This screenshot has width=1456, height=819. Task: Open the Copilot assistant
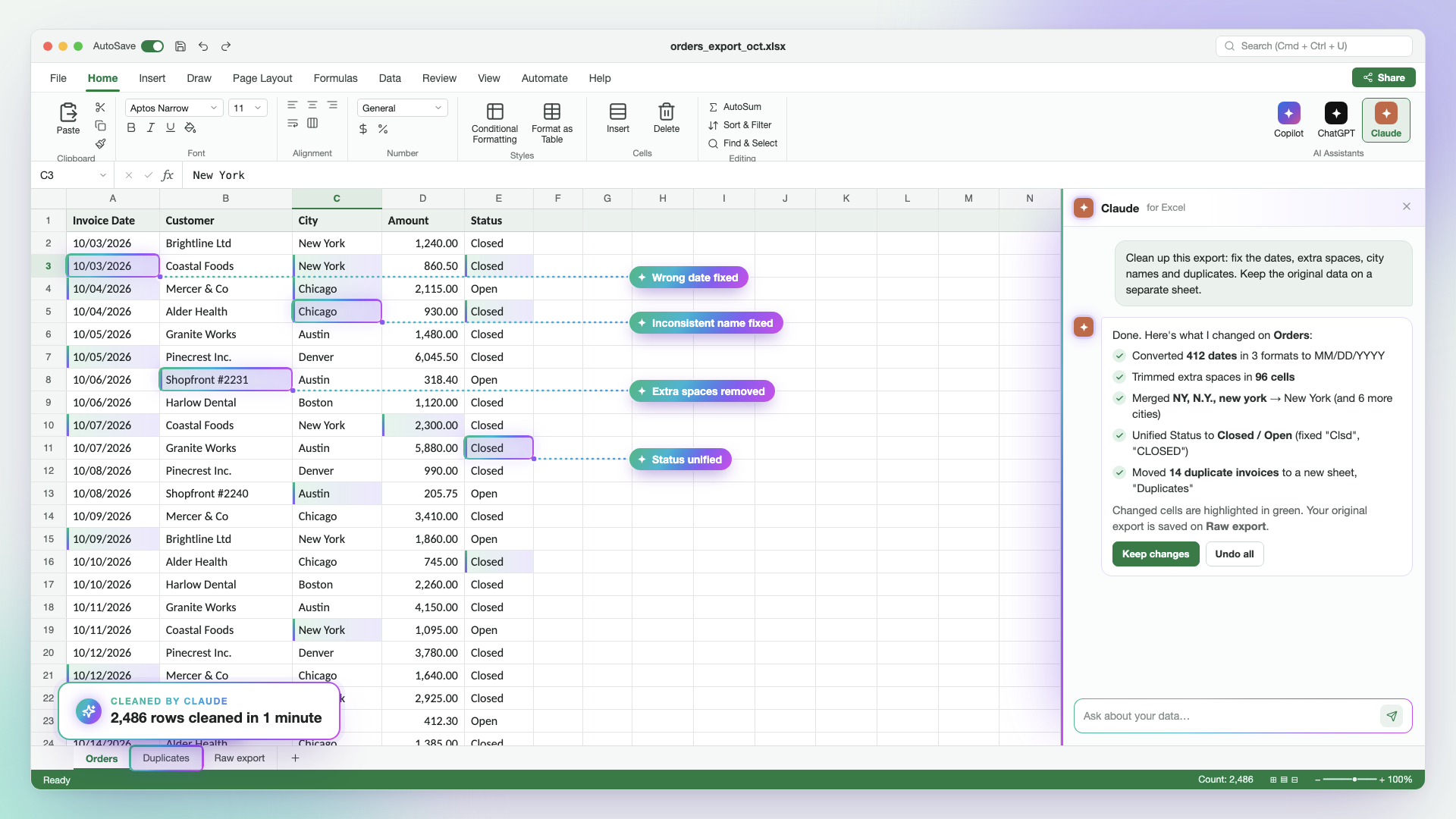pos(1288,120)
